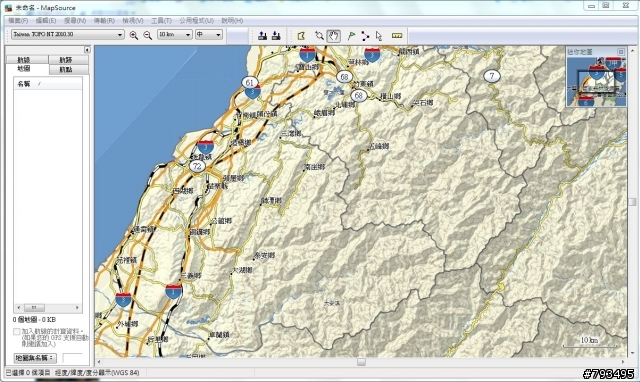The image size is (640, 382).
Task: Click the 泰安鄉 town label on map
Action: coord(264,255)
